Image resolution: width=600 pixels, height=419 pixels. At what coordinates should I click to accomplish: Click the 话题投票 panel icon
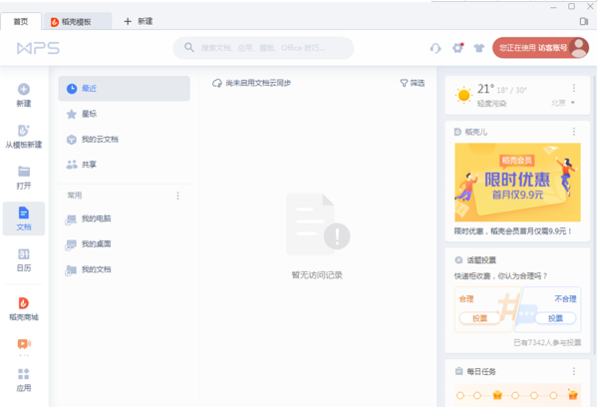pyautogui.click(x=458, y=260)
